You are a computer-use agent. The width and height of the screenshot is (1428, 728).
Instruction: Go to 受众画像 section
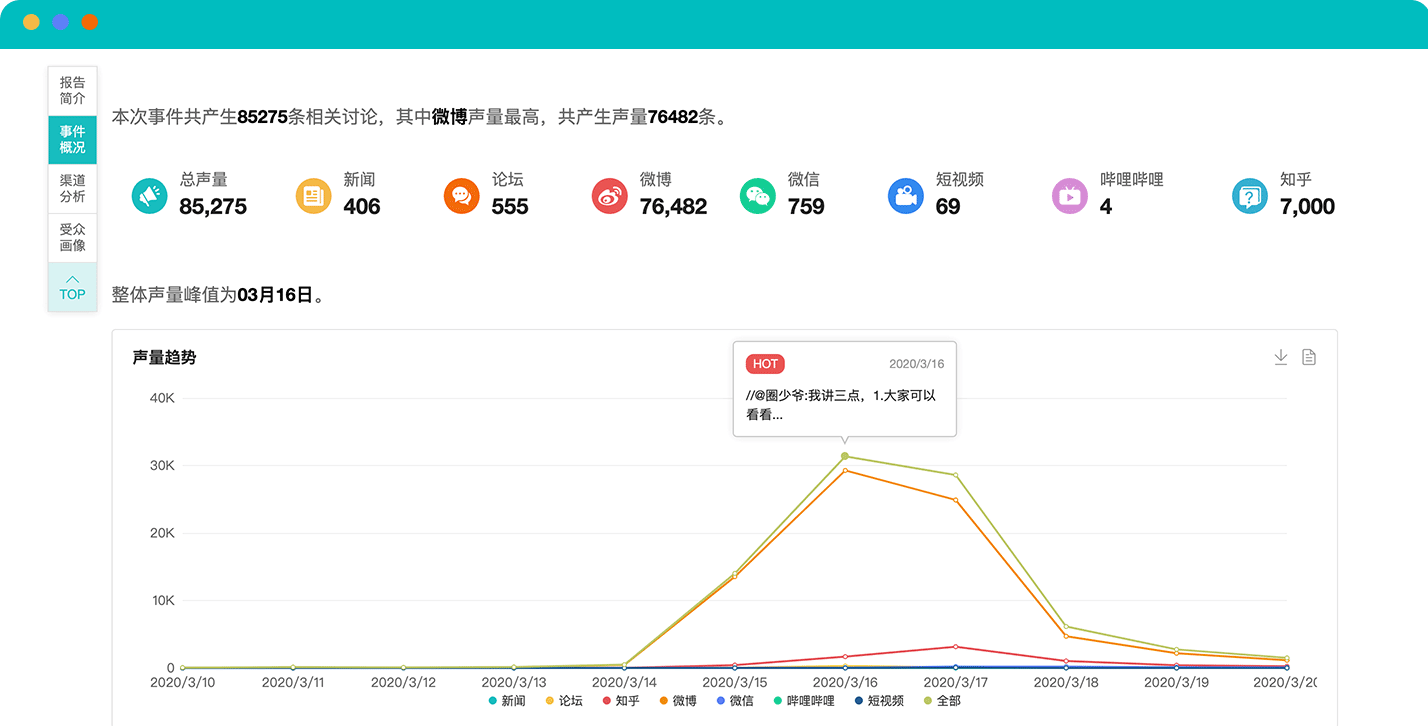[x=73, y=238]
